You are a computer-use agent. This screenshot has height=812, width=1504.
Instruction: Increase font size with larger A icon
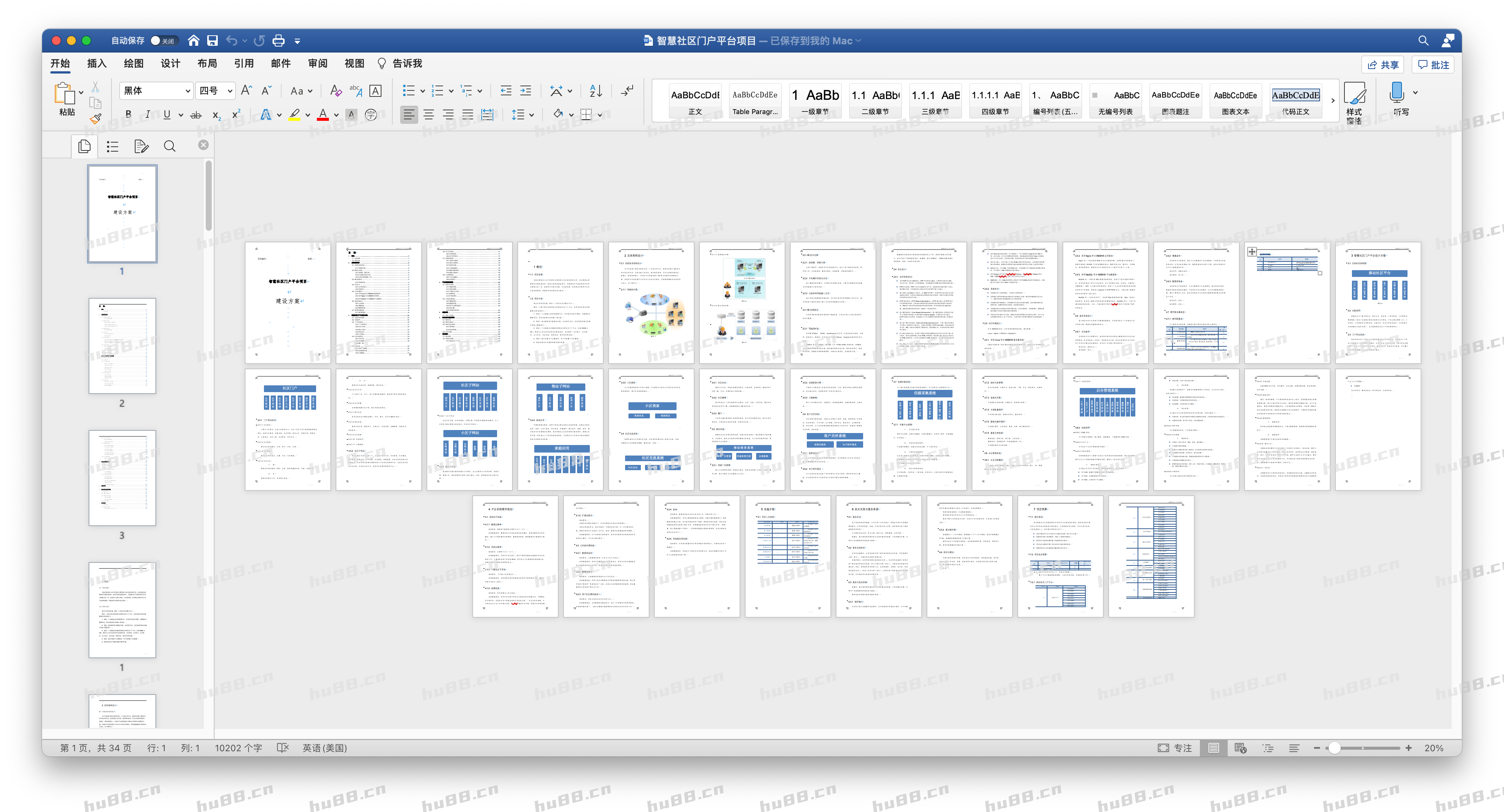click(x=246, y=90)
